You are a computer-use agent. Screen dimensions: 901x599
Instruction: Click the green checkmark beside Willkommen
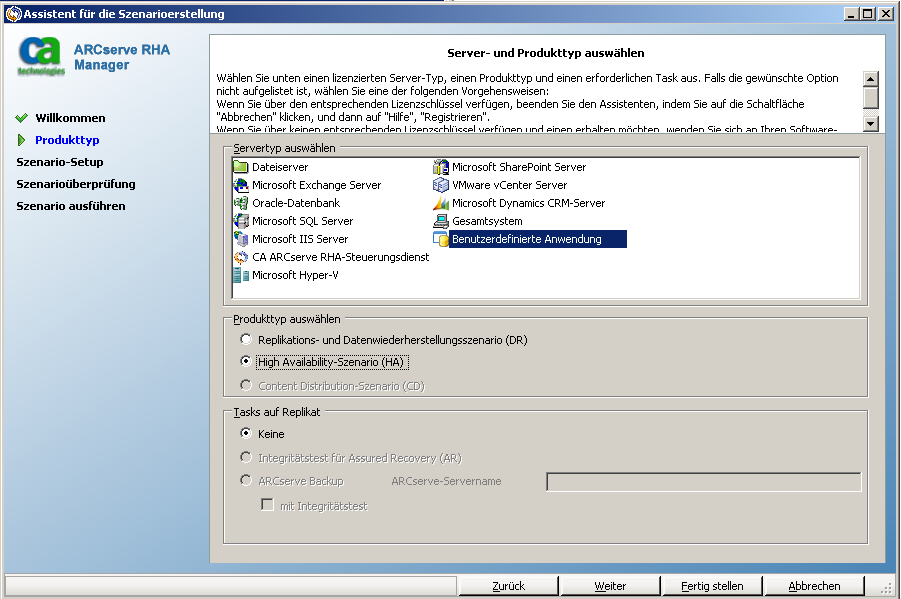pyautogui.click(x=22, y=118)
